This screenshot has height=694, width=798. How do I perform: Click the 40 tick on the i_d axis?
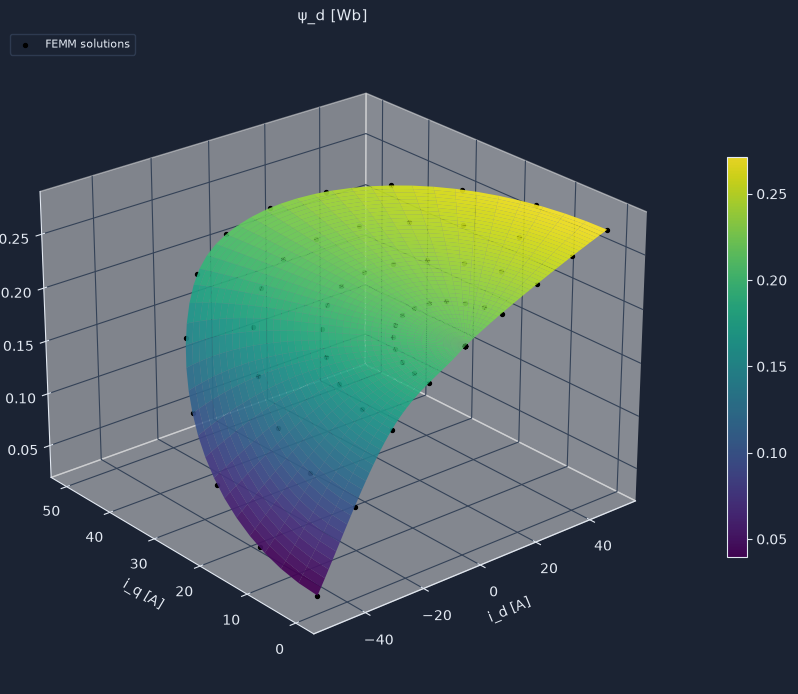pos(603,546)
